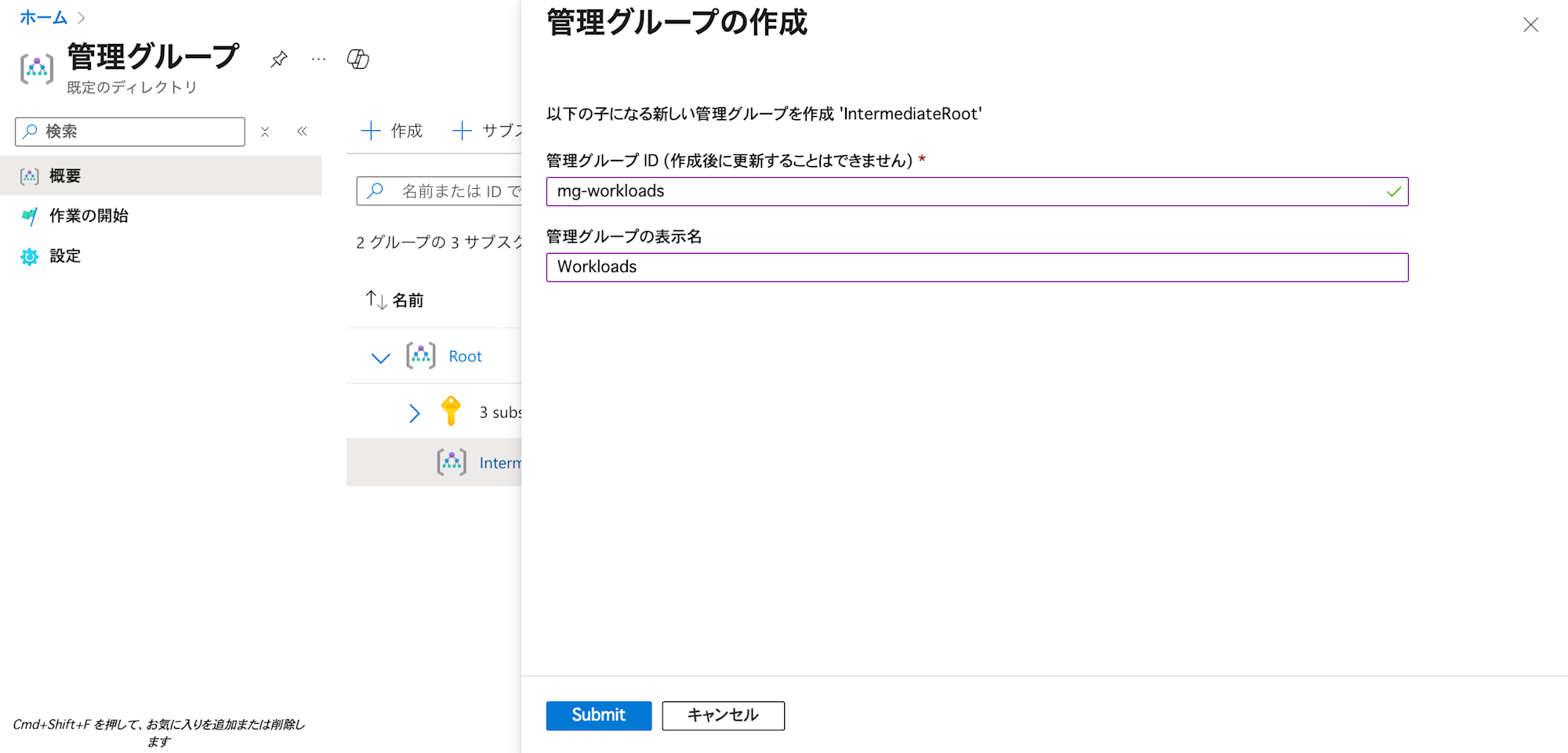Image resolution: width=1568 pixels, height=753 pixels.
Task: Focus the 検索 sidebar search field
Action: 130,132
